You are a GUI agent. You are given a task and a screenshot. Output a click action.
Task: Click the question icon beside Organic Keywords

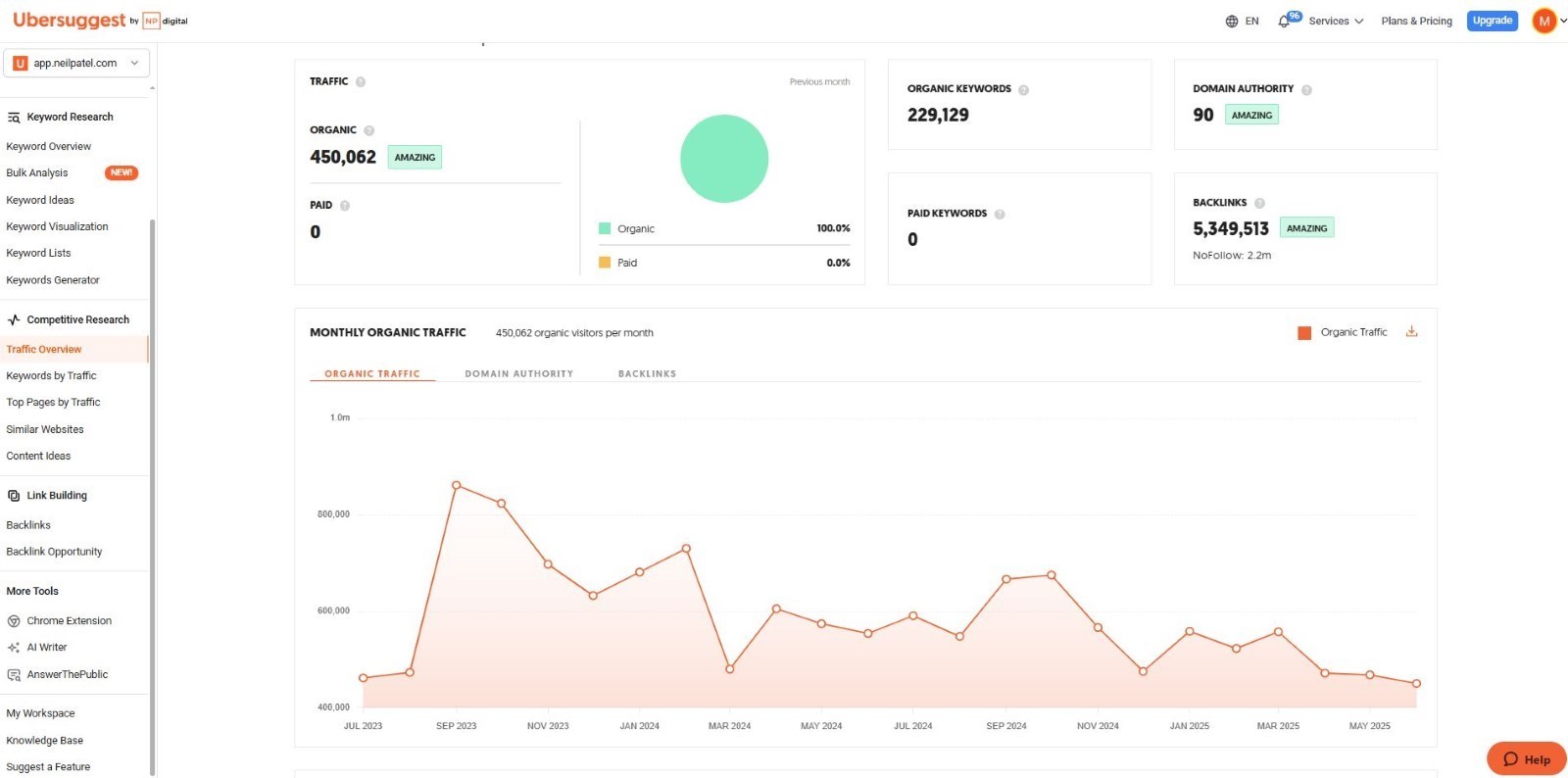pyautogui.click(x=1023, y=89)
